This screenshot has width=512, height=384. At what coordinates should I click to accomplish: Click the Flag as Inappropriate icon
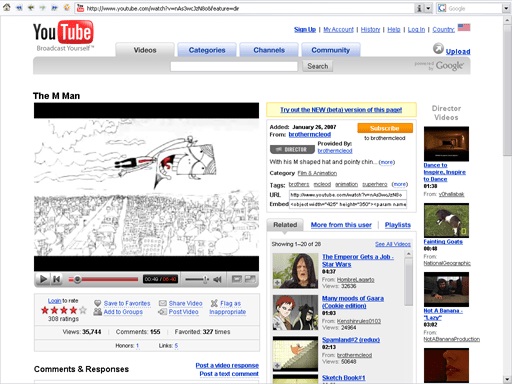(214, 303)
